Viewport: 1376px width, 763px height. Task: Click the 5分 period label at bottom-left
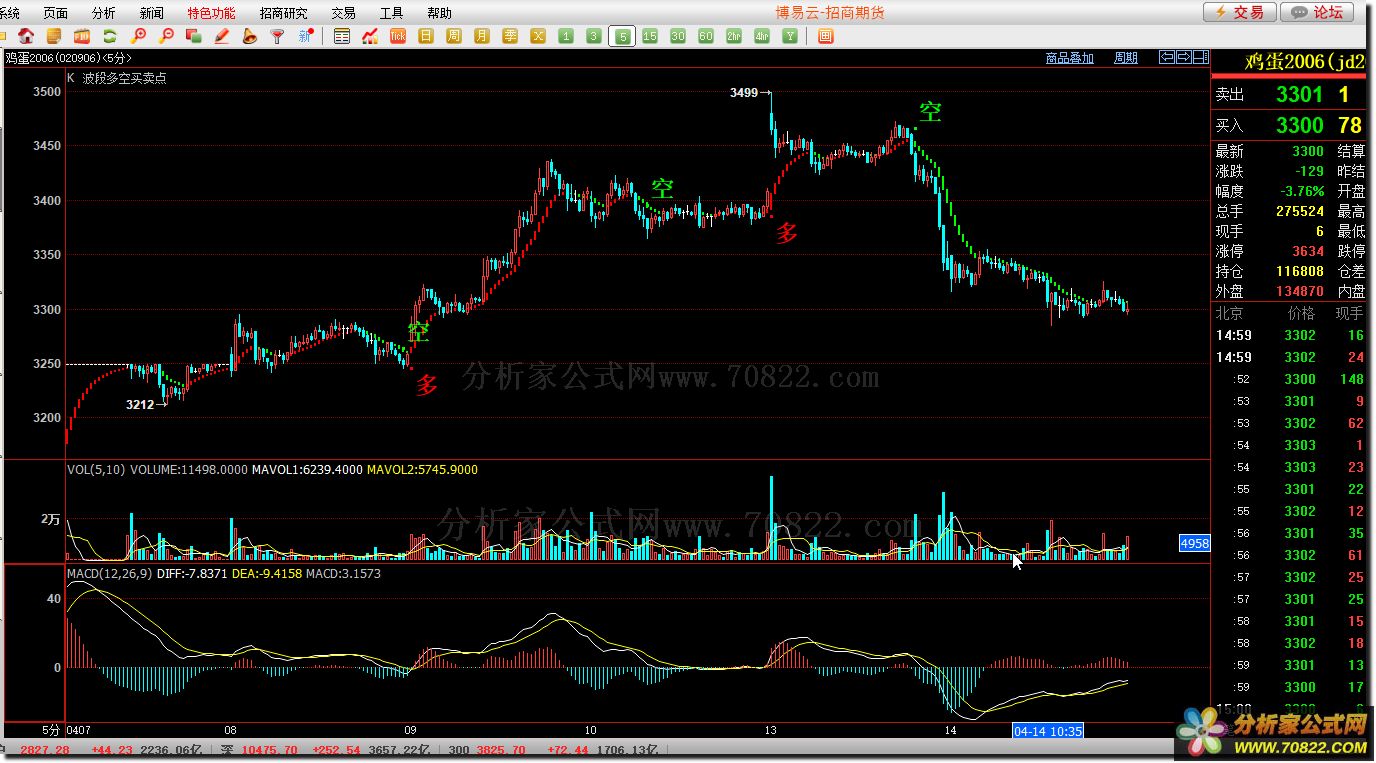pos(50,731)
